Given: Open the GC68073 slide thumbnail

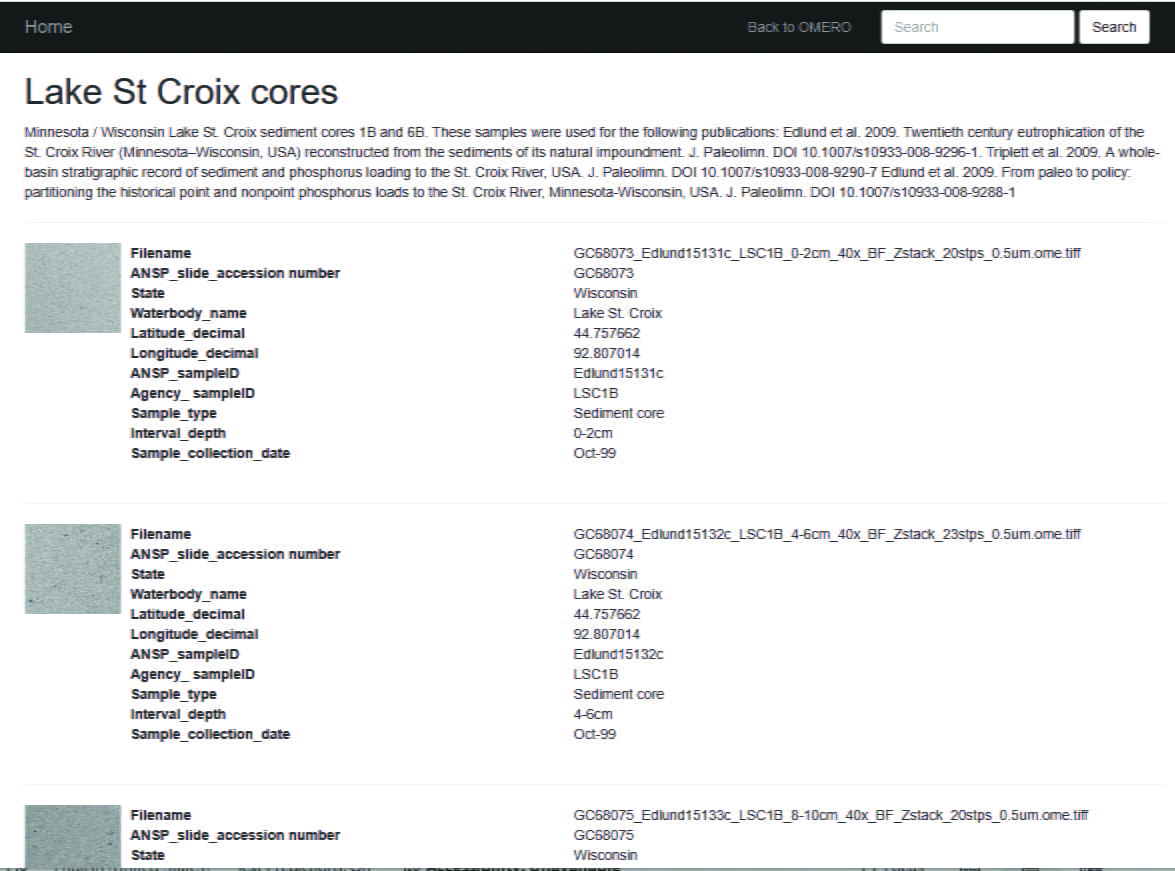Looking at the screenshot, I should click(73, 288).
